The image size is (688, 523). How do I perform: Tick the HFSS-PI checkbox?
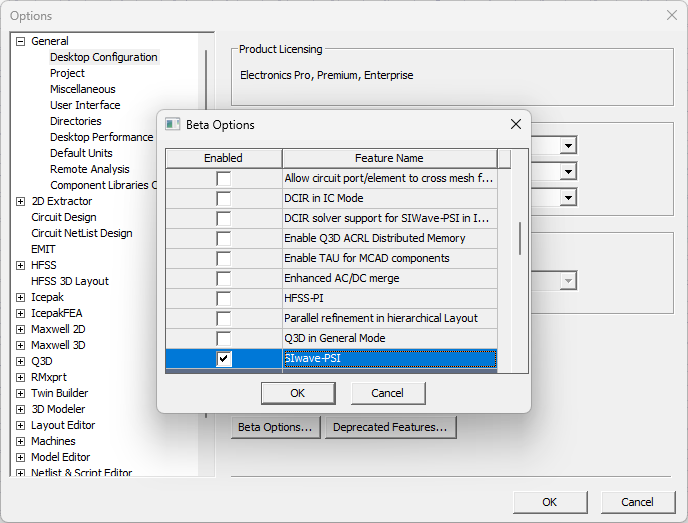223,298
